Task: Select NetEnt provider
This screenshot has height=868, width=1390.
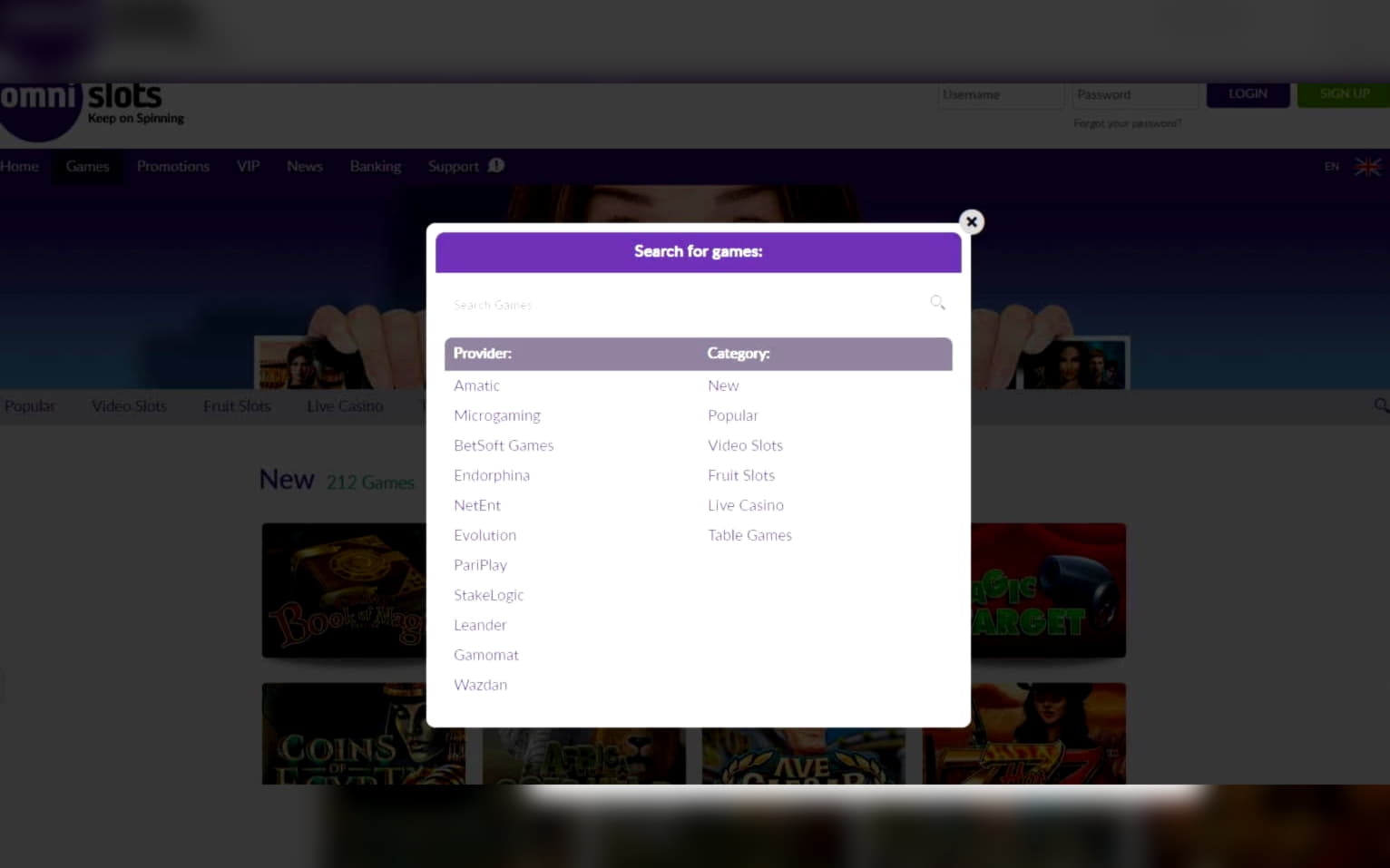Action: point(477,505)
